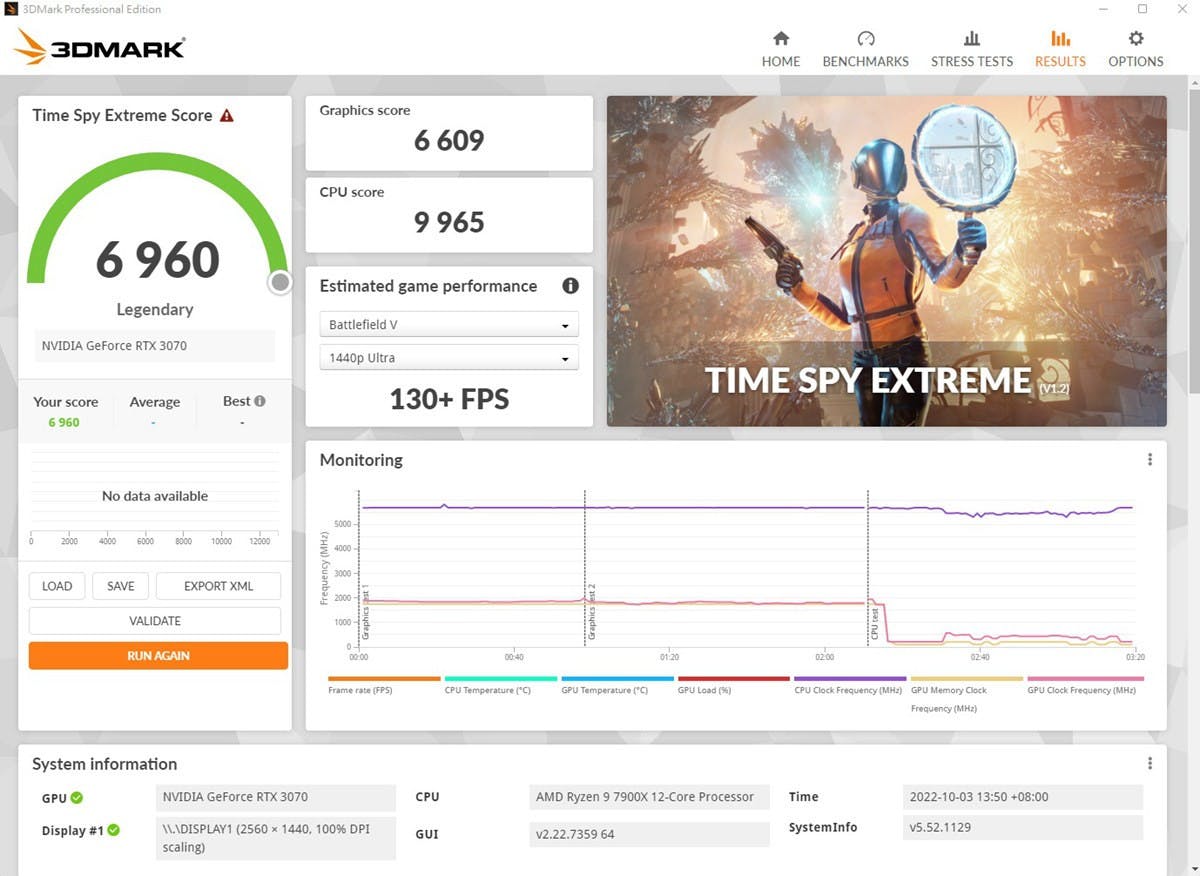Click GPU green check status icon

pyautogui.click(x=77, y=798)
